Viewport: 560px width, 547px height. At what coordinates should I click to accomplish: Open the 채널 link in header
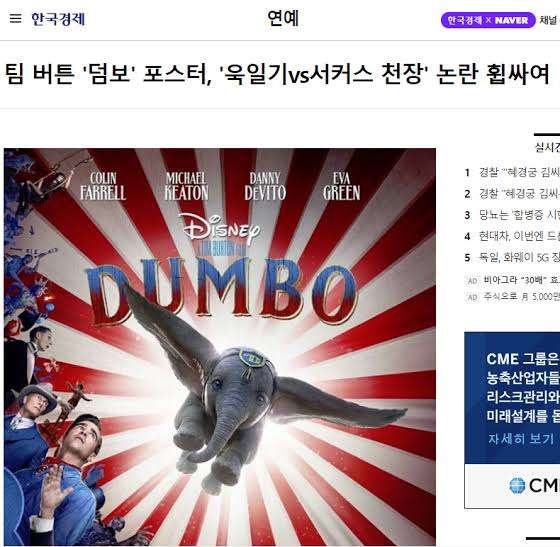[549, 20]
